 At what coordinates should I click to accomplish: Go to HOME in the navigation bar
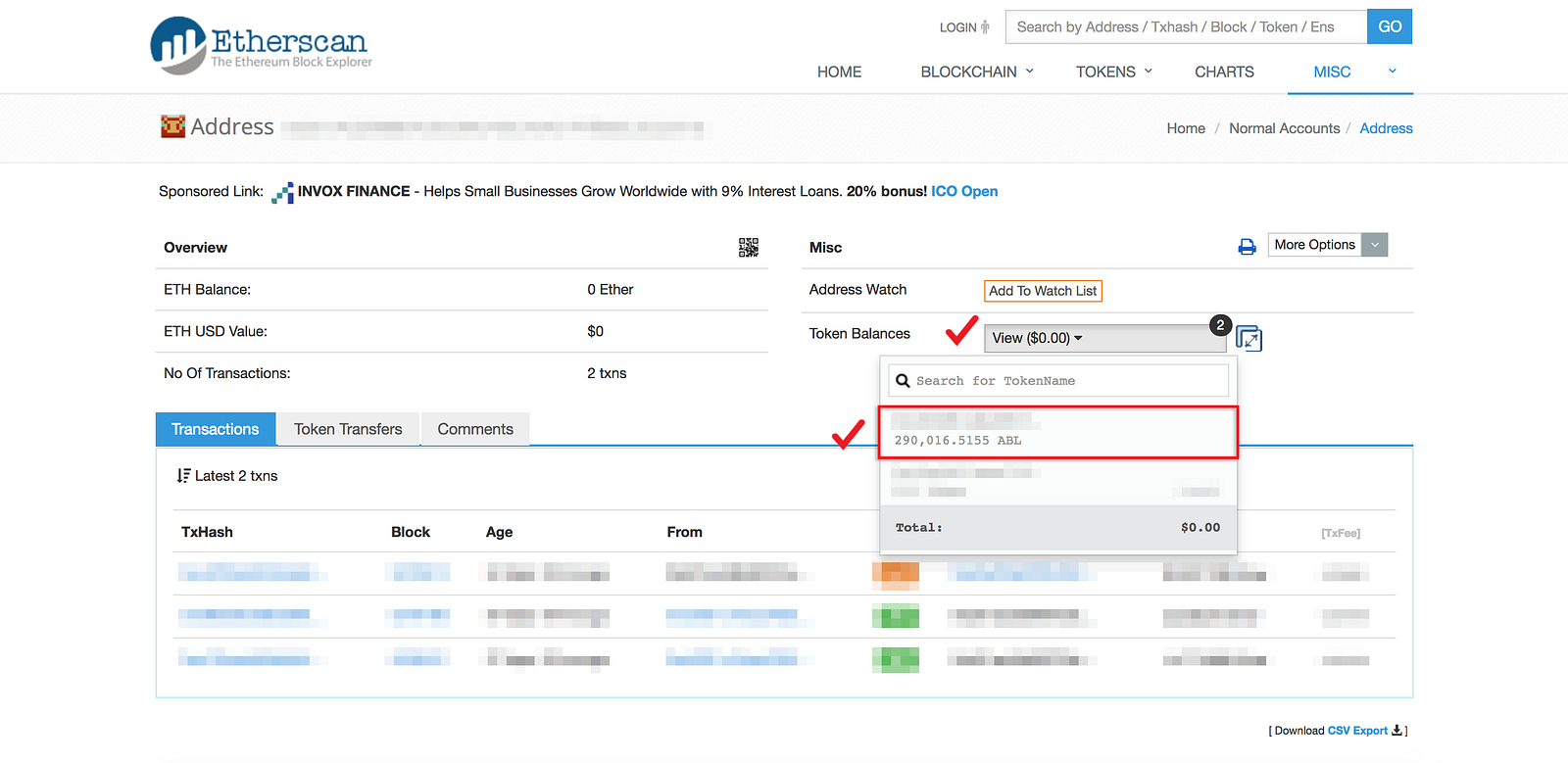click(840, 72)
